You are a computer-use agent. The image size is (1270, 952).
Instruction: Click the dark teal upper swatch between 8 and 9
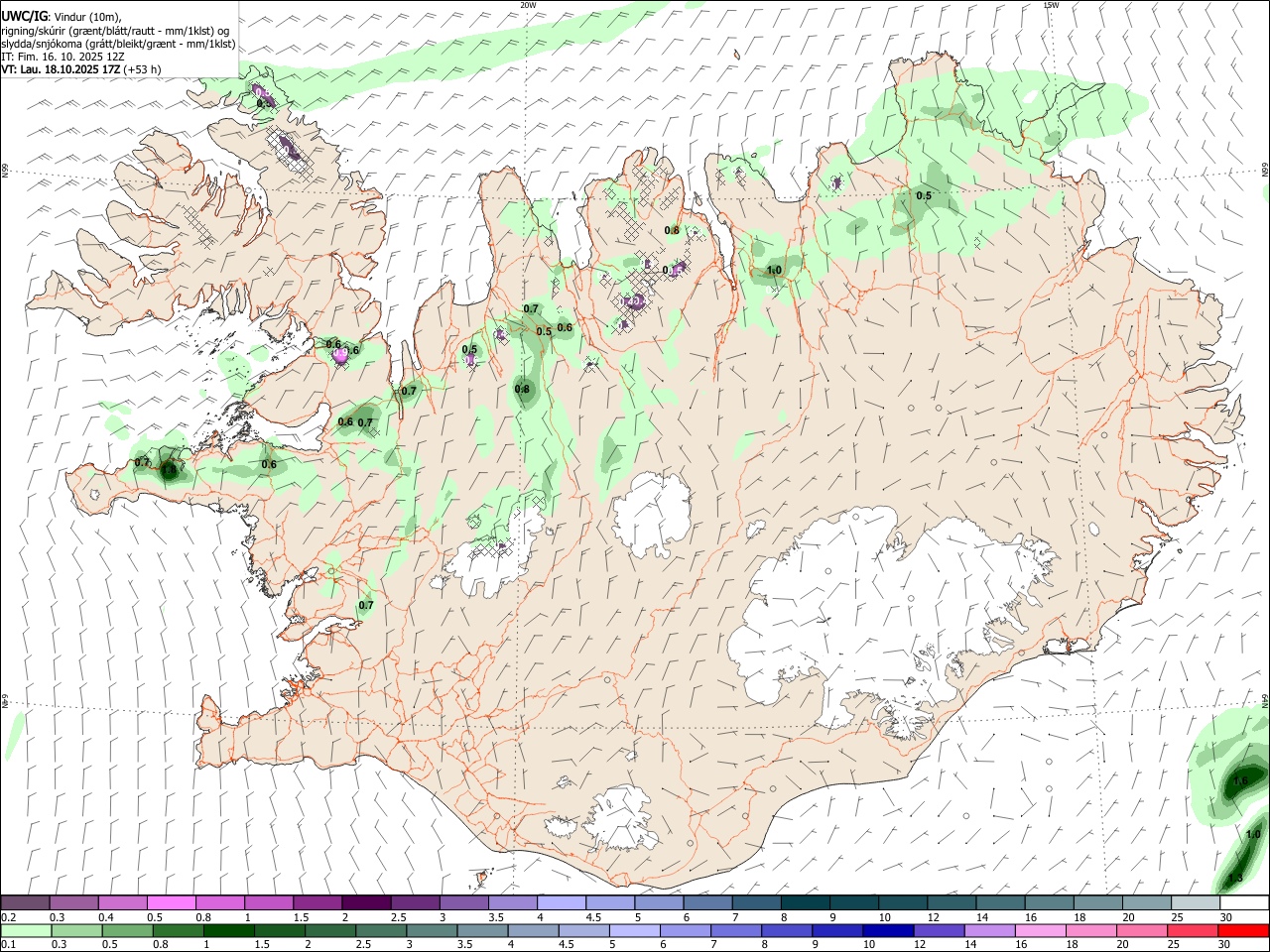pyautogui.click(x=806, y=902)
